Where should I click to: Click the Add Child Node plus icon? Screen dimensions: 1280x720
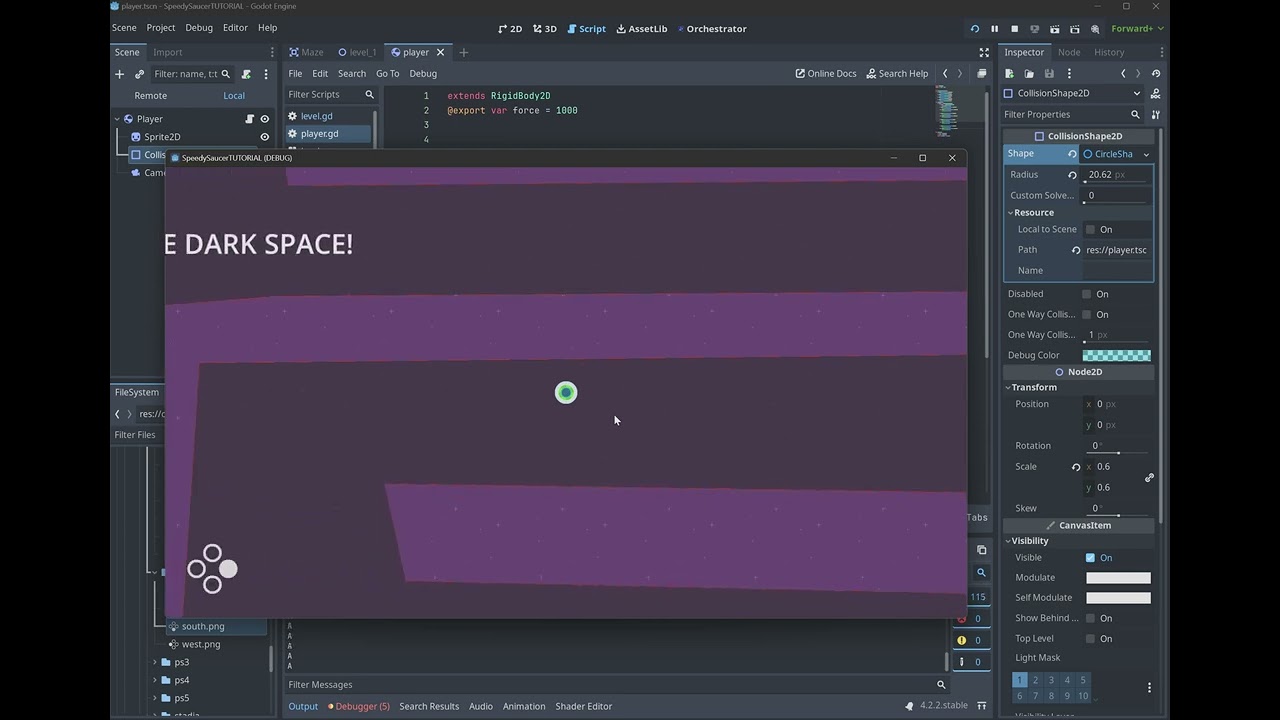click(x=119, y=74)
